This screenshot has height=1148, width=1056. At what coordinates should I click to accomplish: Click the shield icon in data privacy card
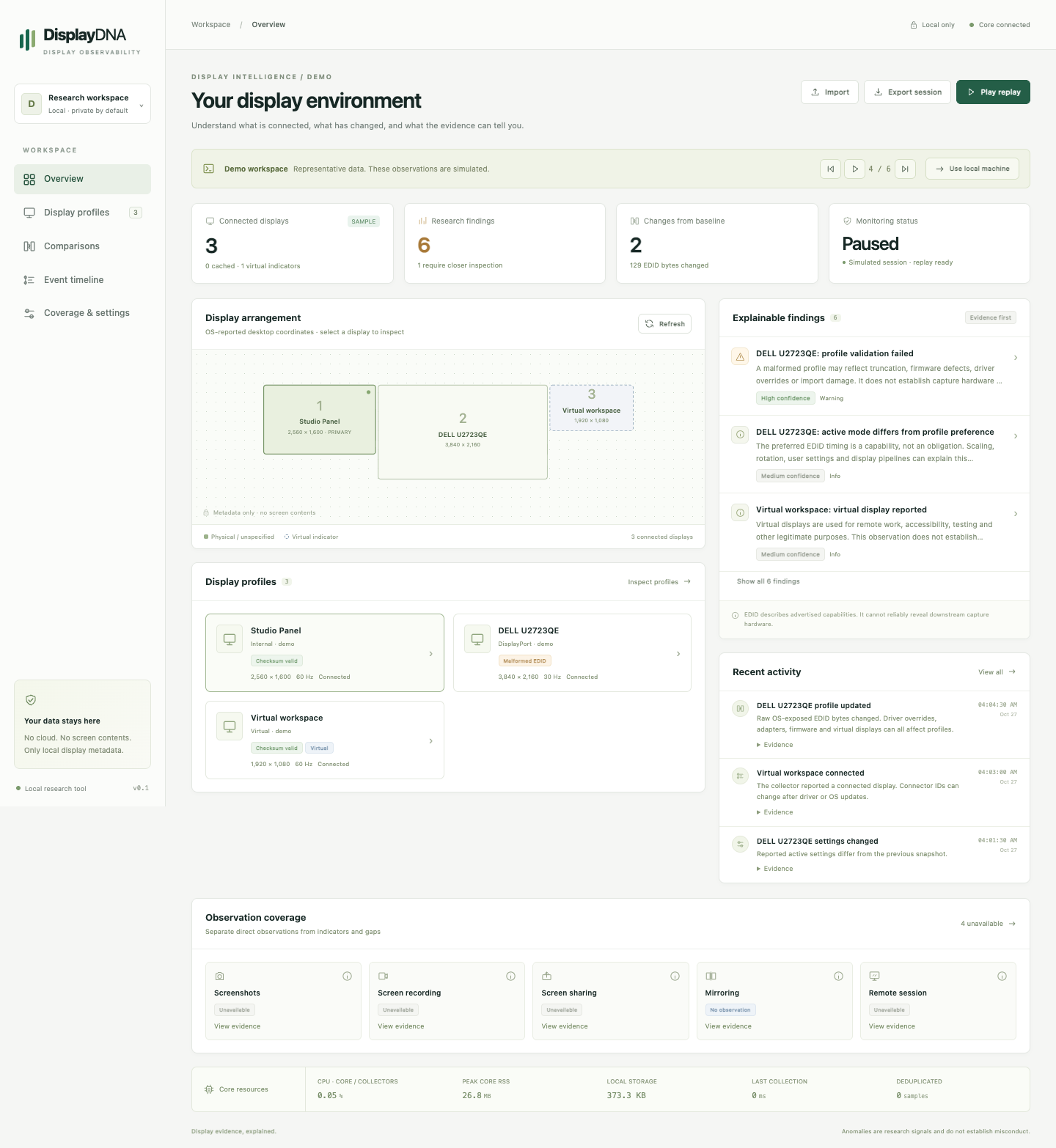coord(31,700)
